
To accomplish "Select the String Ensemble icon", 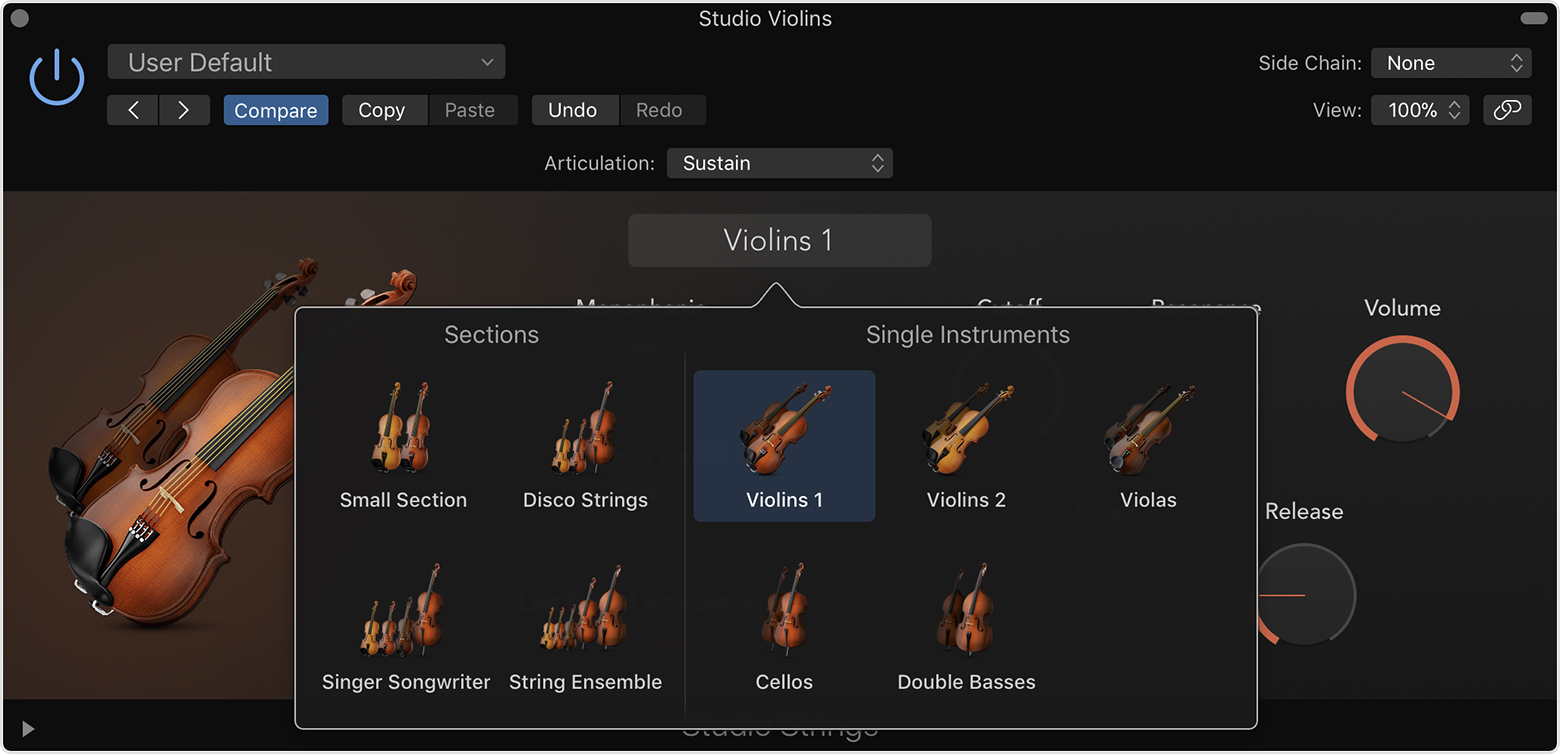I will pyautogui.click(x=585, y=610).
